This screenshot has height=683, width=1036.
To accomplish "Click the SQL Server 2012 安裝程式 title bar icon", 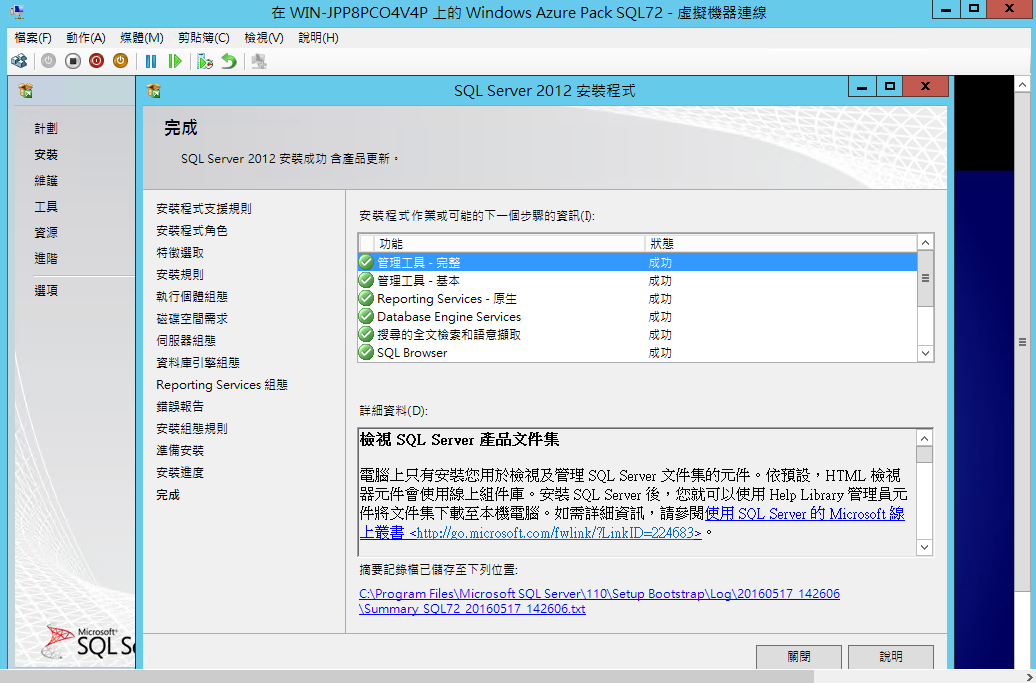I will 154,90.
